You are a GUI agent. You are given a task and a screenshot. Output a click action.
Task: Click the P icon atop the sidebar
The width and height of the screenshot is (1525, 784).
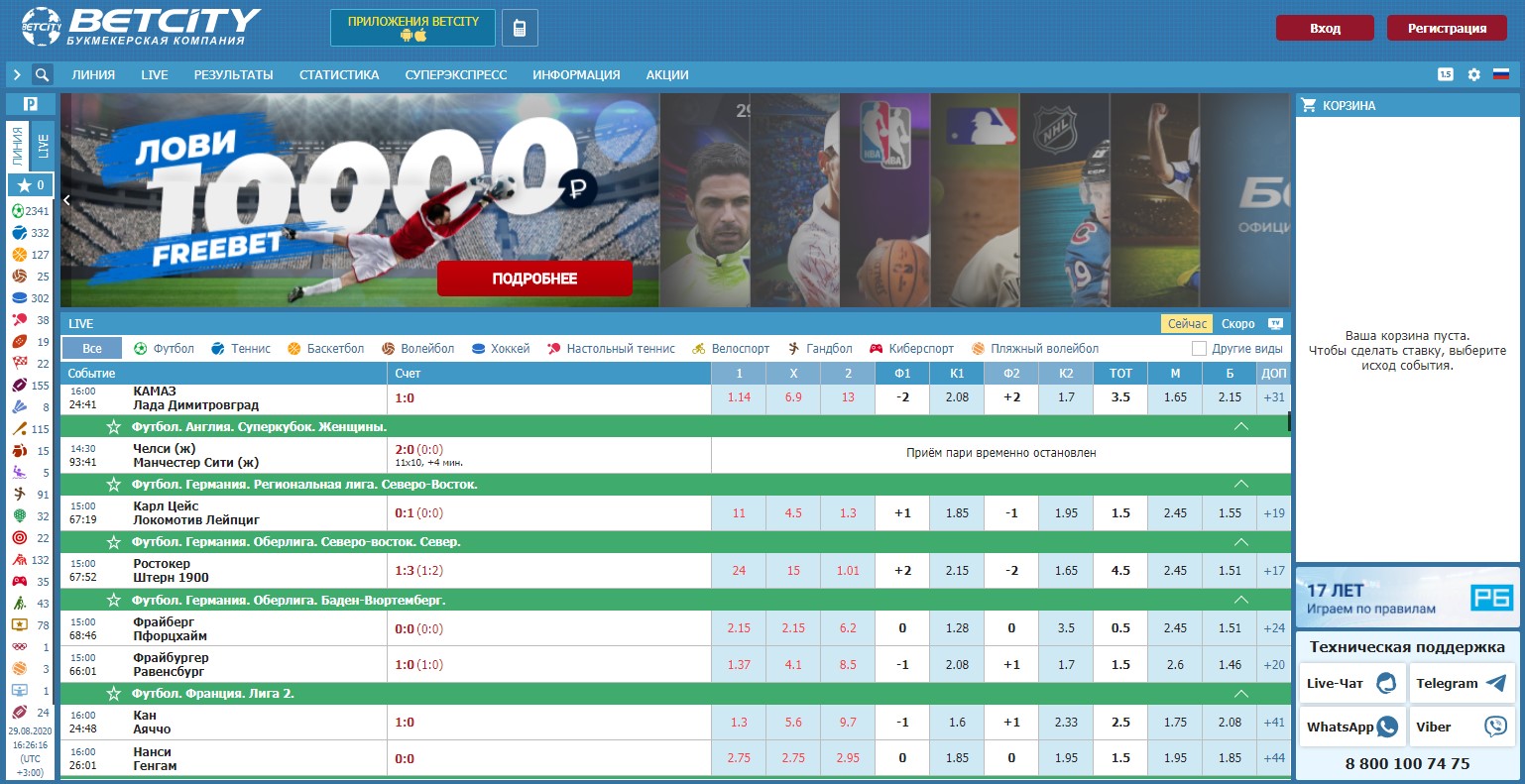tap(30, 104)
